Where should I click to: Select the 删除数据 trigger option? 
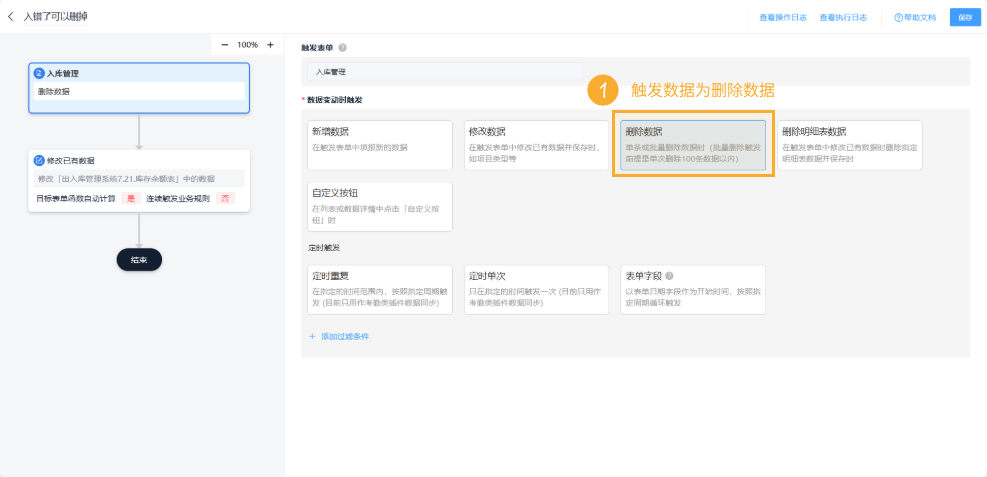(x=693, y=145)
